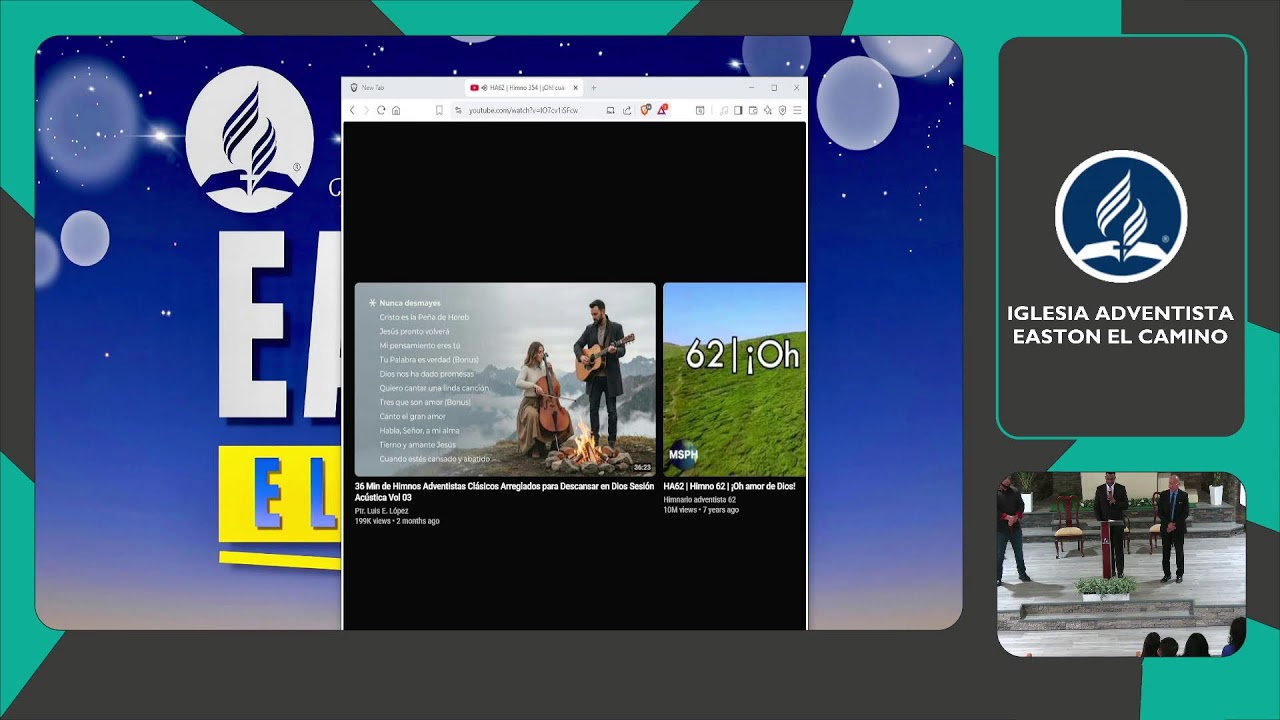Share this page via the share icon

[627, 110]
